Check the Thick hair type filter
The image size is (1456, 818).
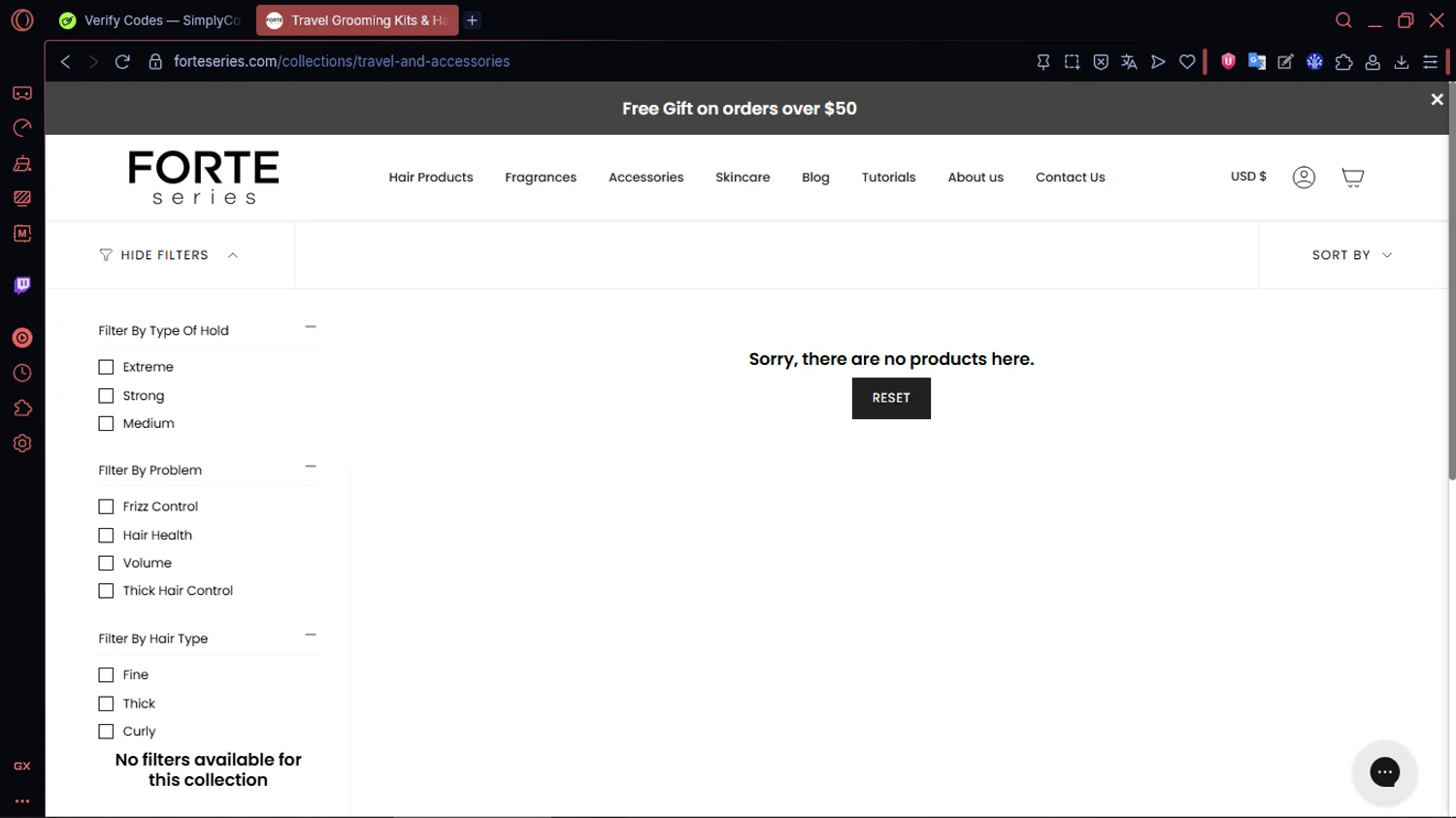pyautogui.click(x=106, y=703)
